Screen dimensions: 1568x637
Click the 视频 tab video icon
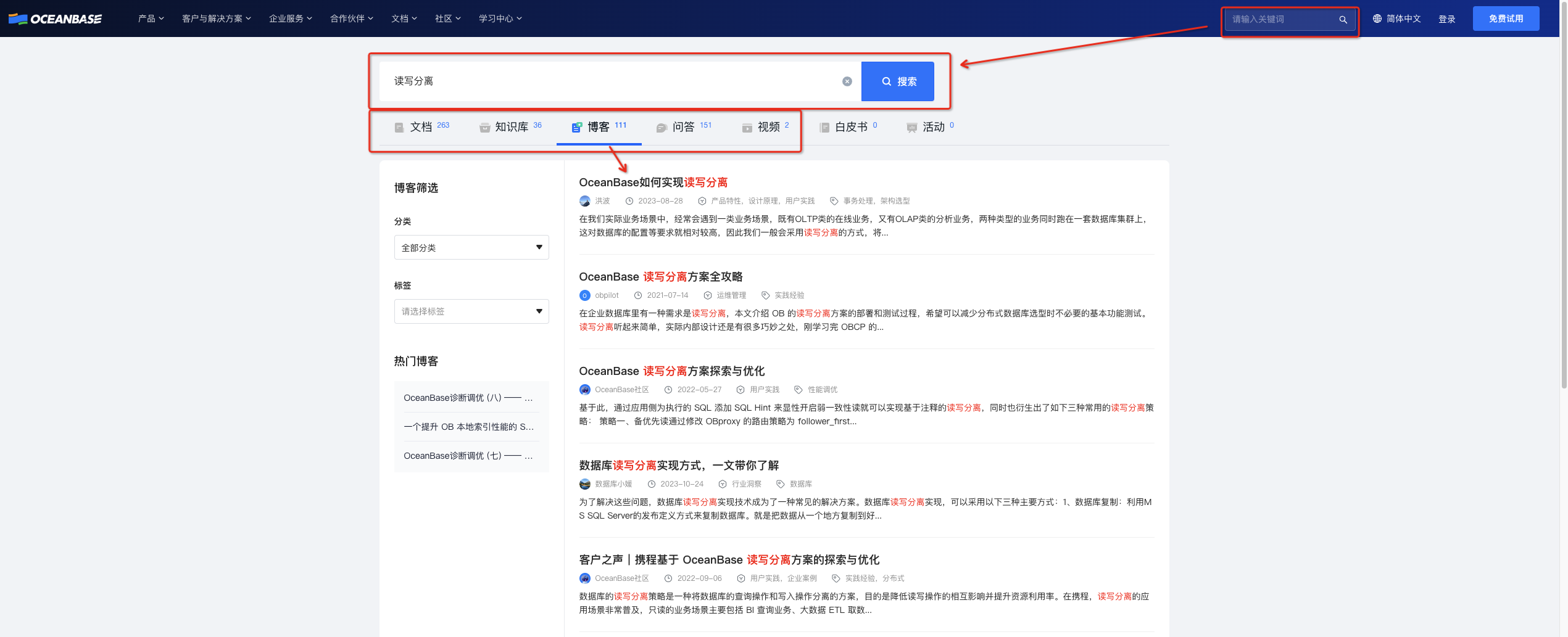point(747,128)
